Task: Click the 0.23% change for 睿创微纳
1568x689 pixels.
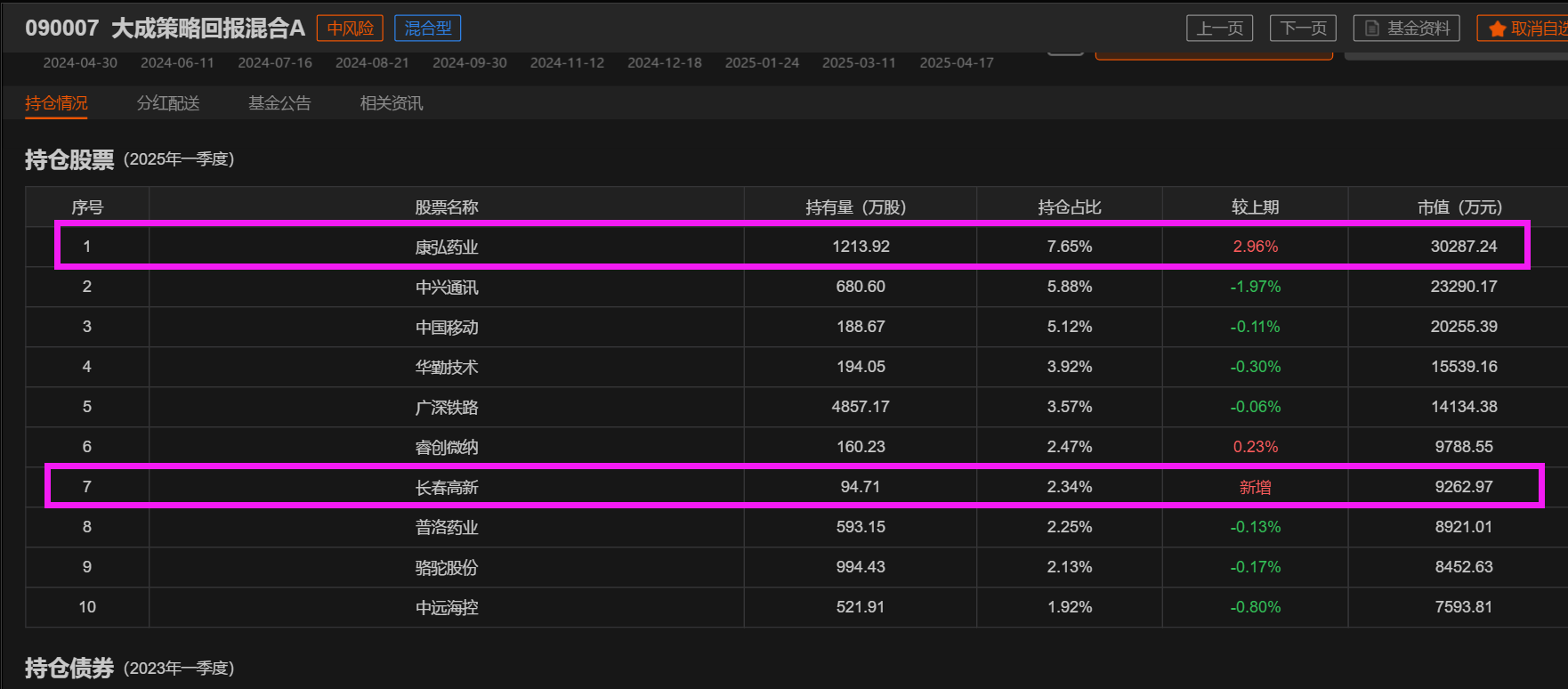Action: (x=1256, y=447)
